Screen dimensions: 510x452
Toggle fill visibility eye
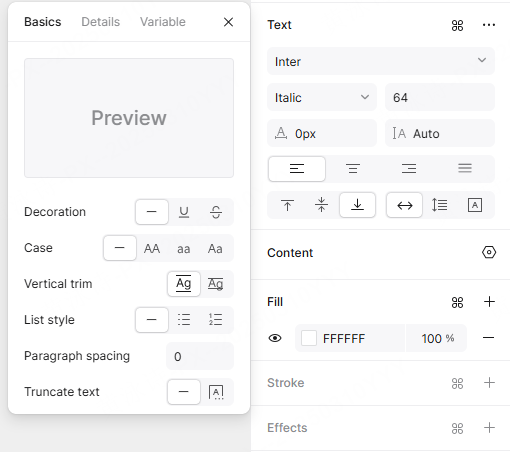click(x=275, y=338)
